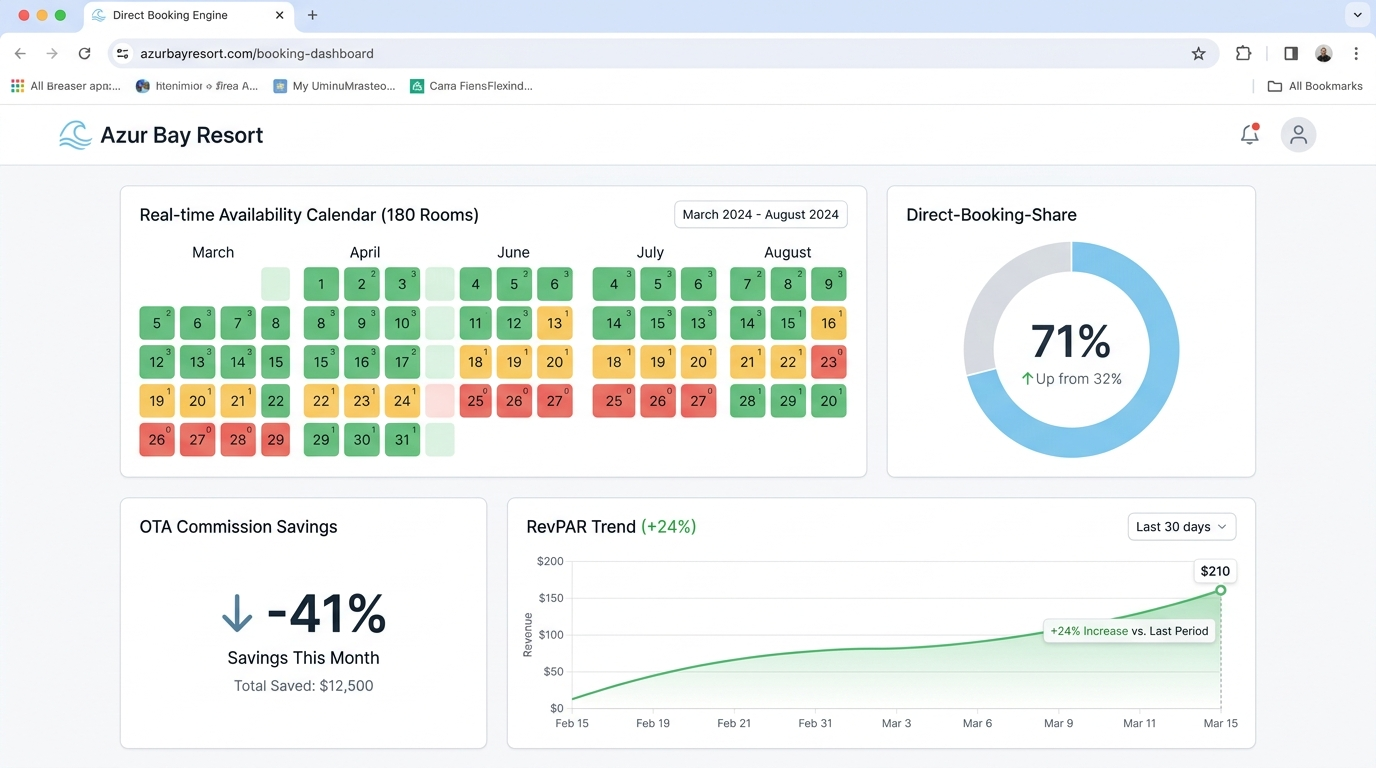Click the Azur Bay Resort wave logo
The width and height of the screenshot is (1376, 768).
[x=75, y=135]
